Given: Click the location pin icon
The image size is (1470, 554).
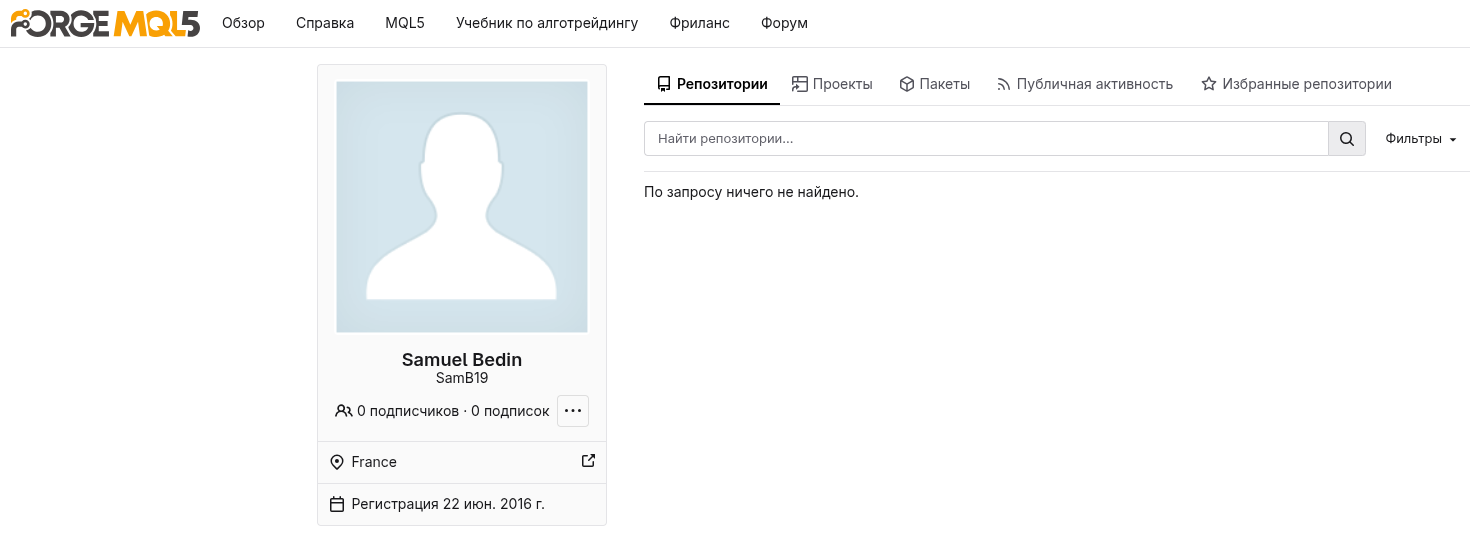Looking at the screenshot, I should 337,462.
